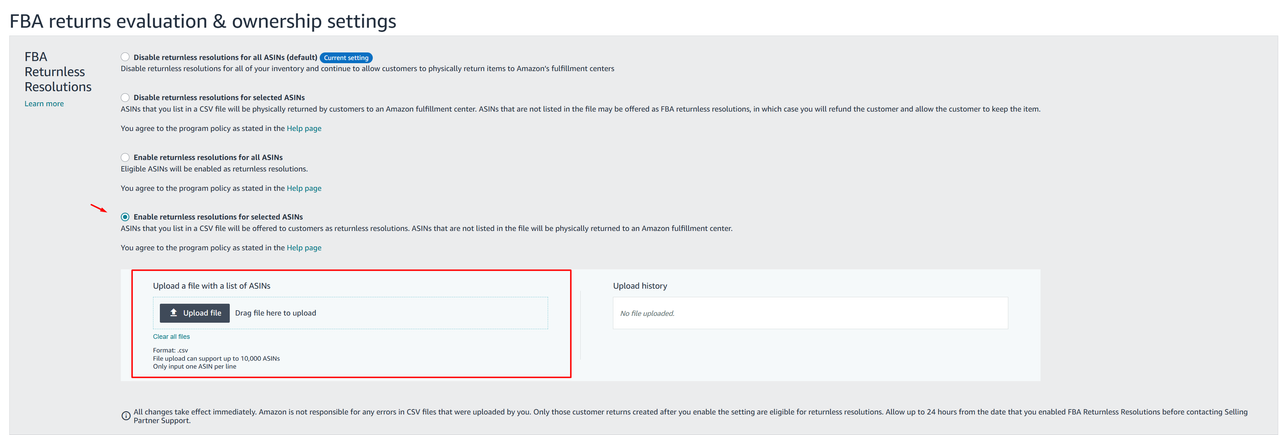This screenshot has height=435, width=1280.
Task: Click the info icon beside the changes notice
Action: 125,416
